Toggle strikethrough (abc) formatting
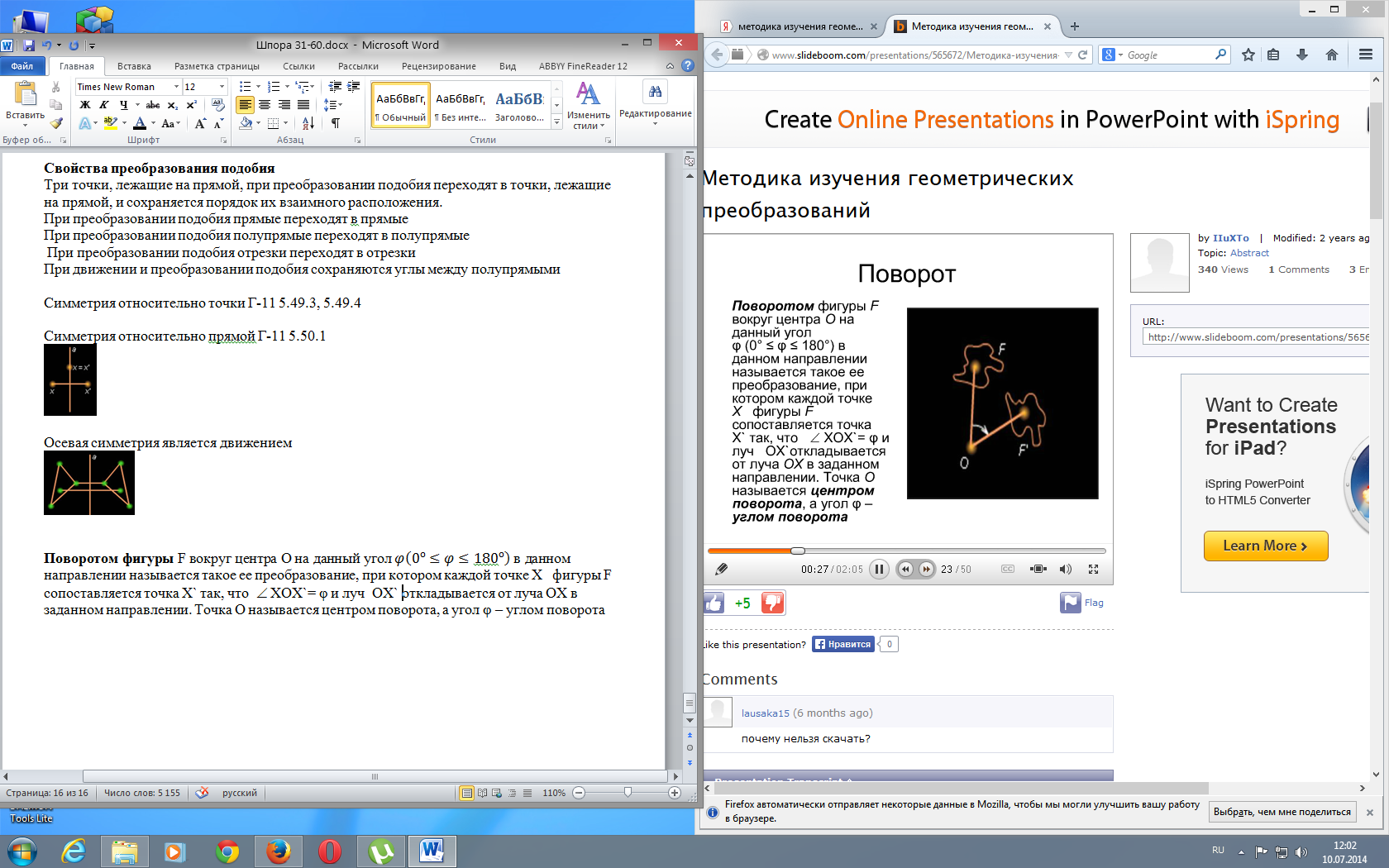 tap(153, 105)
